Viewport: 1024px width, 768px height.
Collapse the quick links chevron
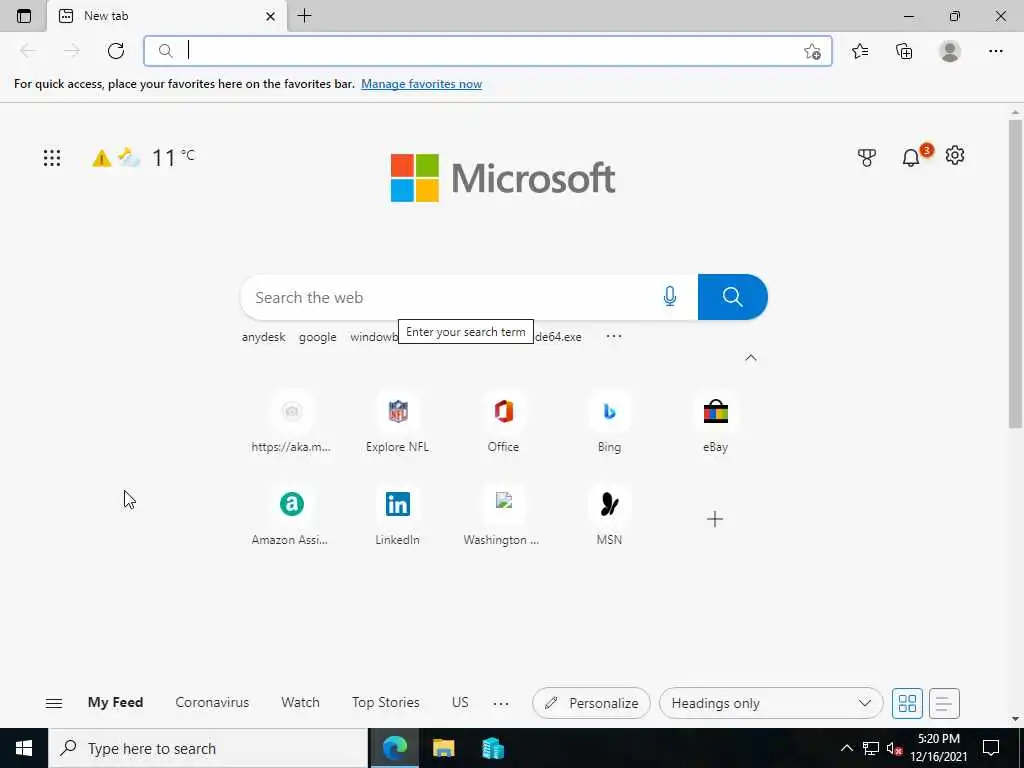pos(751,357)
